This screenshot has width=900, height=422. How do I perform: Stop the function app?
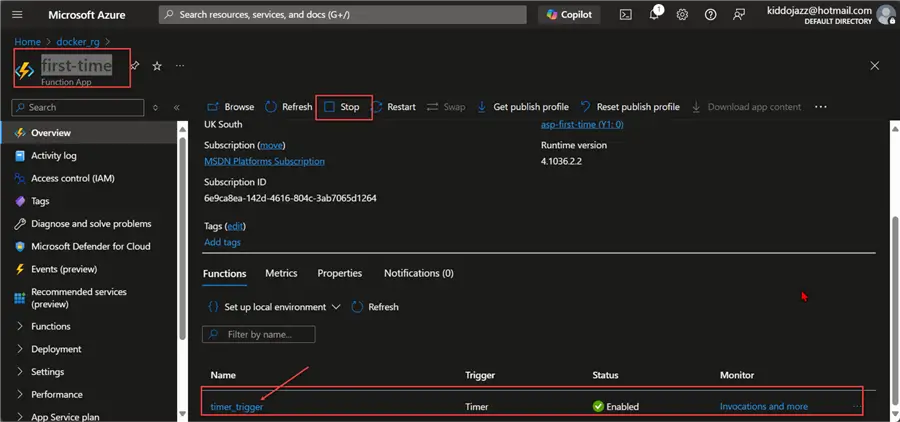[342, 107]
